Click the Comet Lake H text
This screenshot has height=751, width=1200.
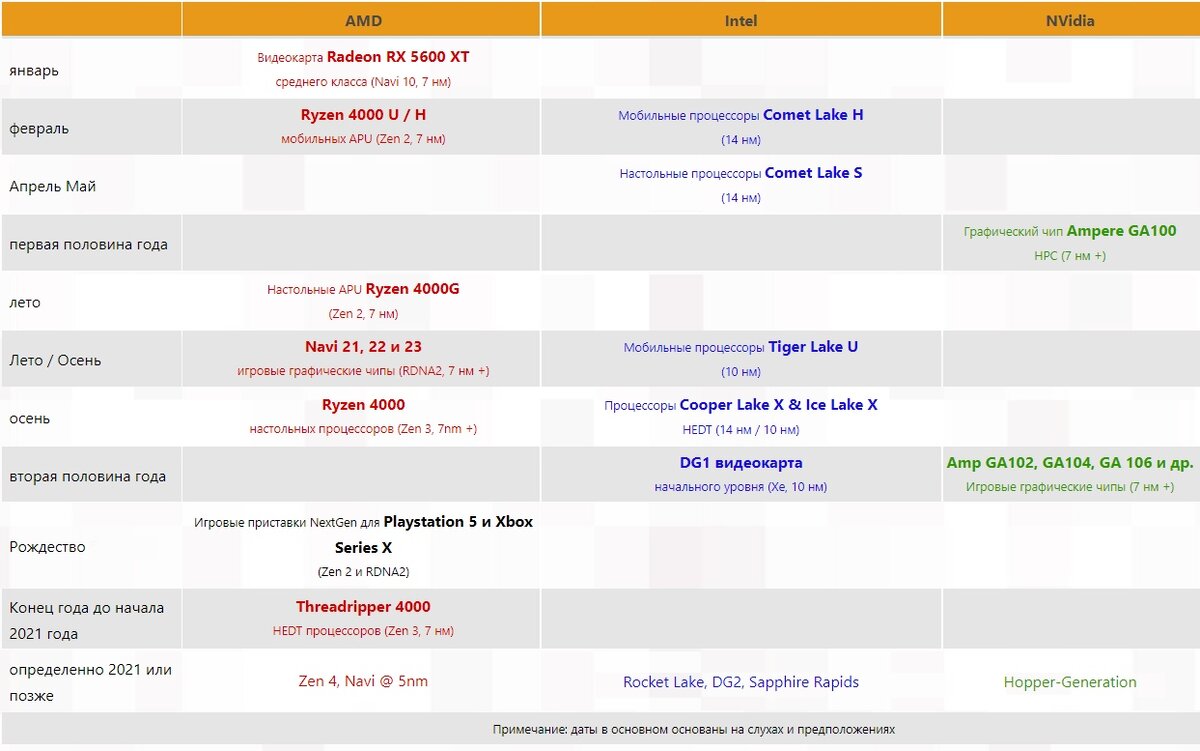(x=813, y=115)
